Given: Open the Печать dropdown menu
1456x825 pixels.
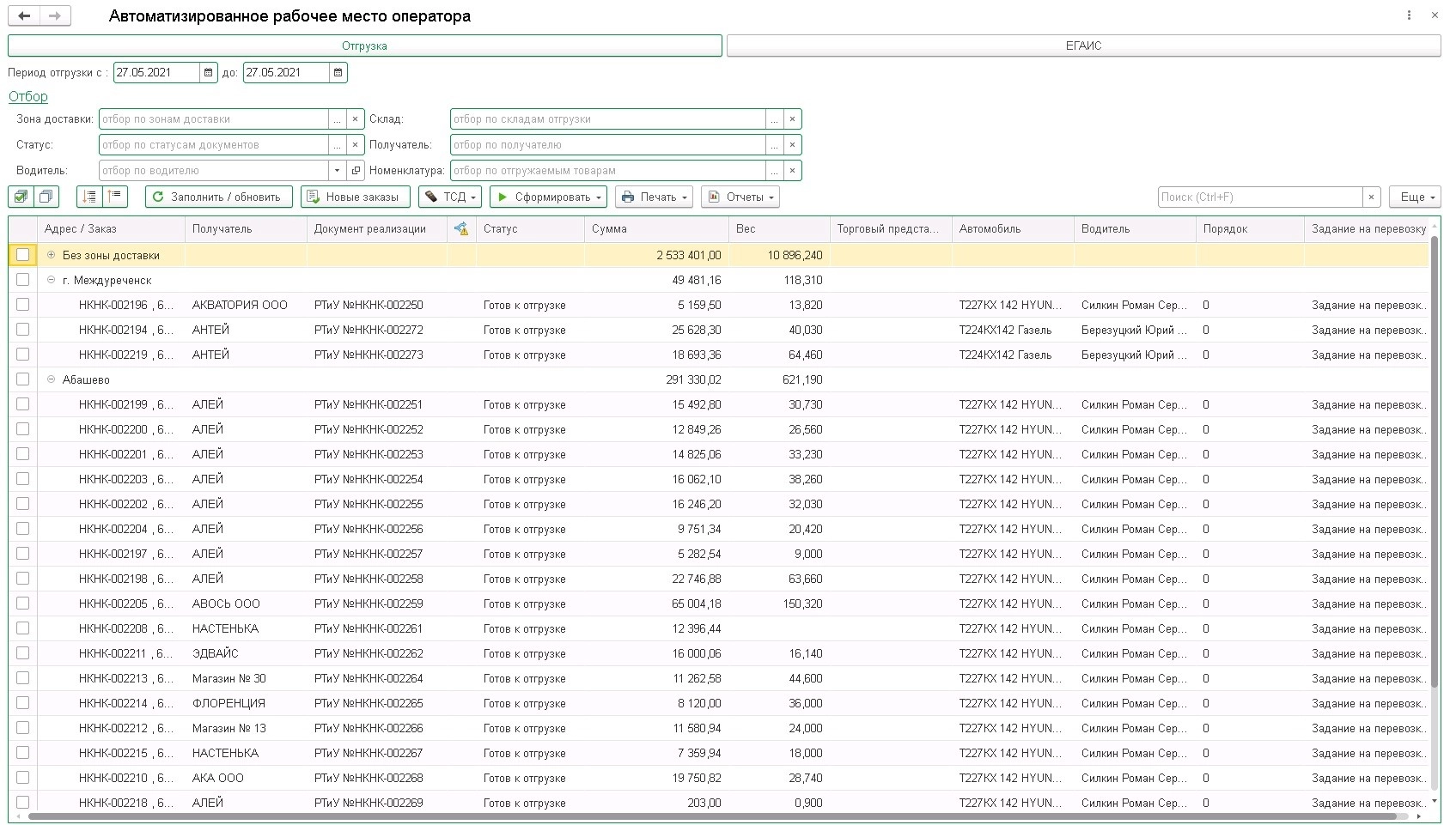Looking at the screenshot, I should click(656, 197).
